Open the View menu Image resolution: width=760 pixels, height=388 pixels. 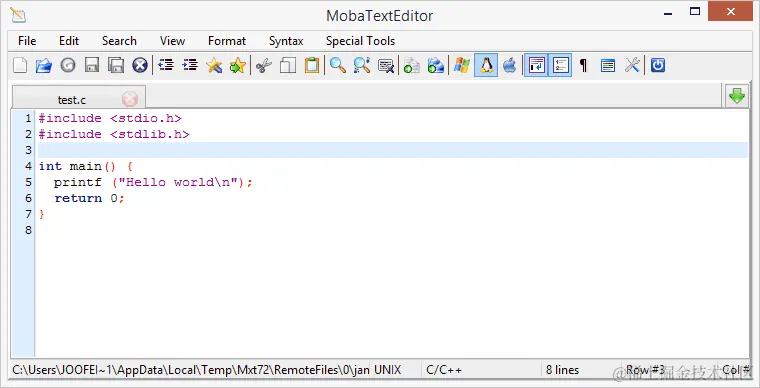(173, 41)
